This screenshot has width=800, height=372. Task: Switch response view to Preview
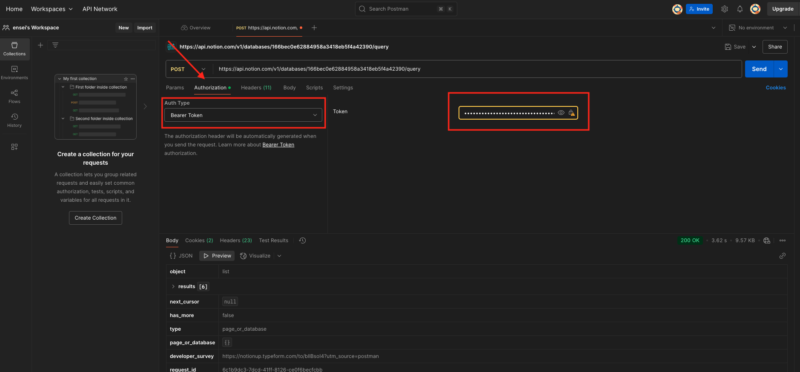click(217, 256)
